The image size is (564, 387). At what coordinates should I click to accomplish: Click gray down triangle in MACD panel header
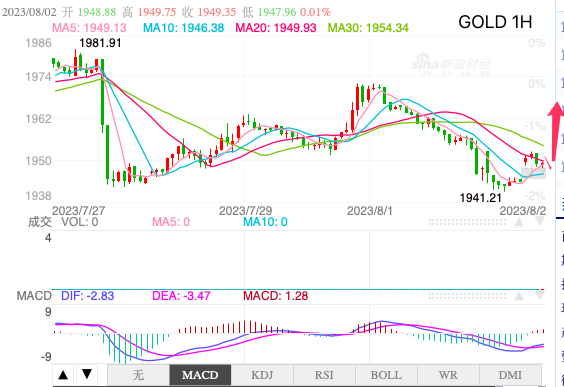(540, 296)
